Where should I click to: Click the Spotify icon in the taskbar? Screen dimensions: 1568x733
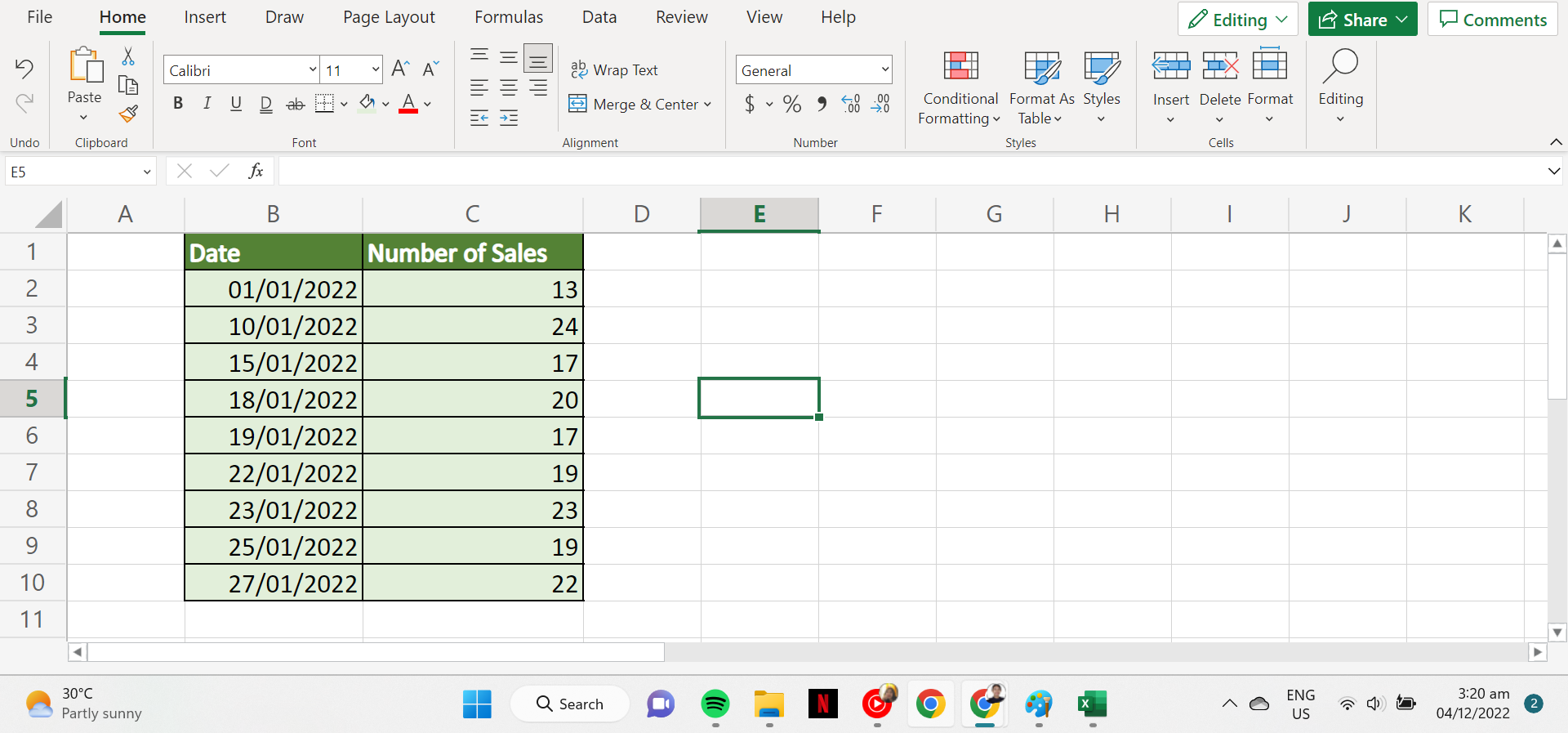pyautogui.click(x=715, y=704)
